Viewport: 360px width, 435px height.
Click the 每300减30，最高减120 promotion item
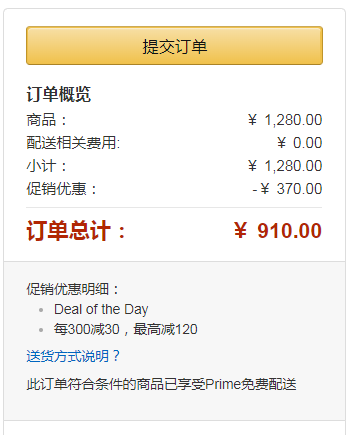[126, 330]
